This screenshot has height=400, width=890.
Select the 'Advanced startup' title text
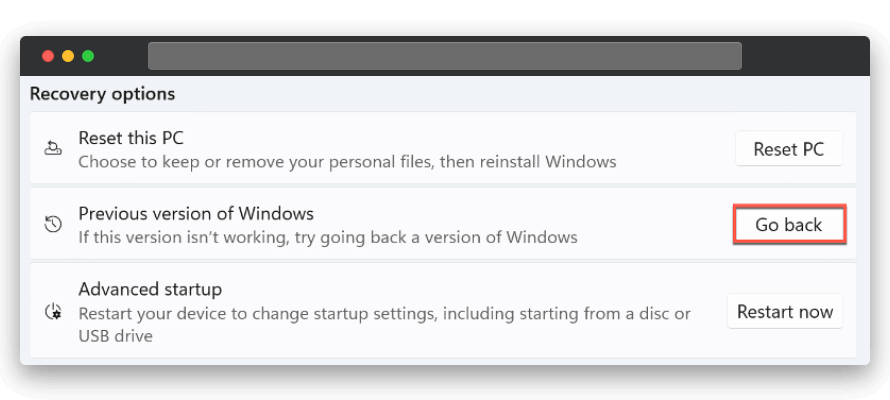pyautogui.click(x=150, y=289)
